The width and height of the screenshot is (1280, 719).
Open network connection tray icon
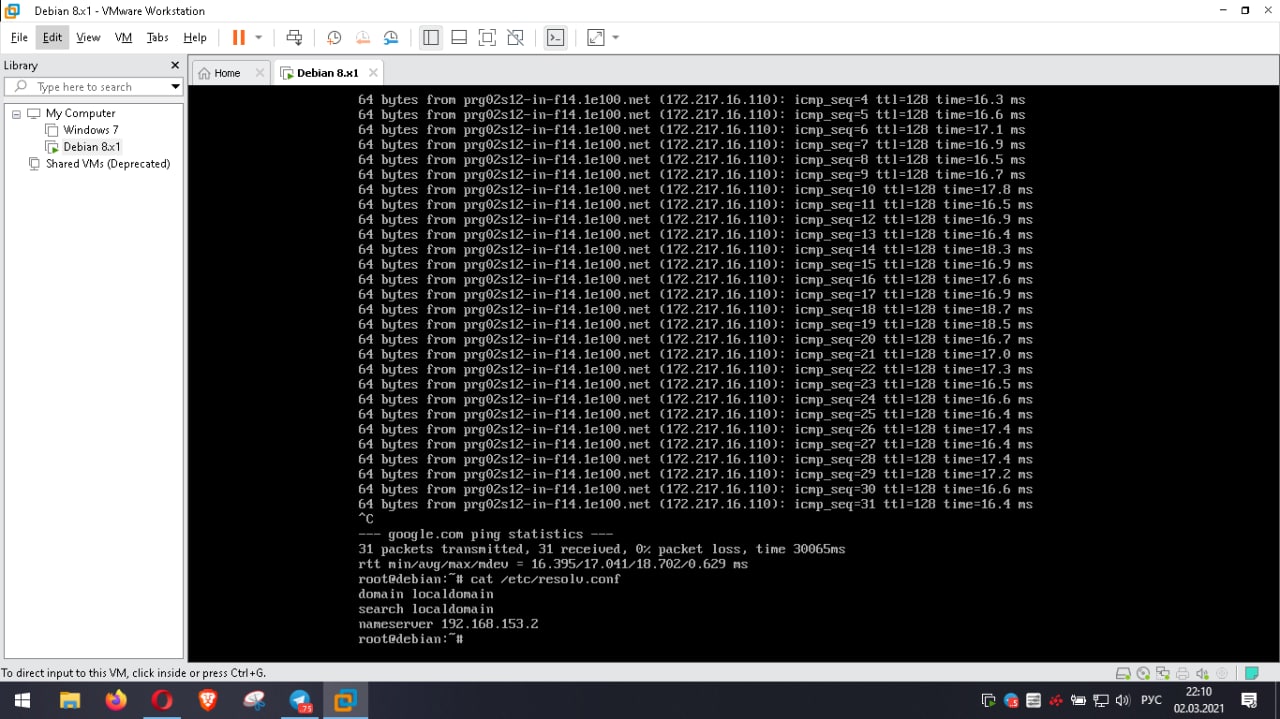[1101, 700]
